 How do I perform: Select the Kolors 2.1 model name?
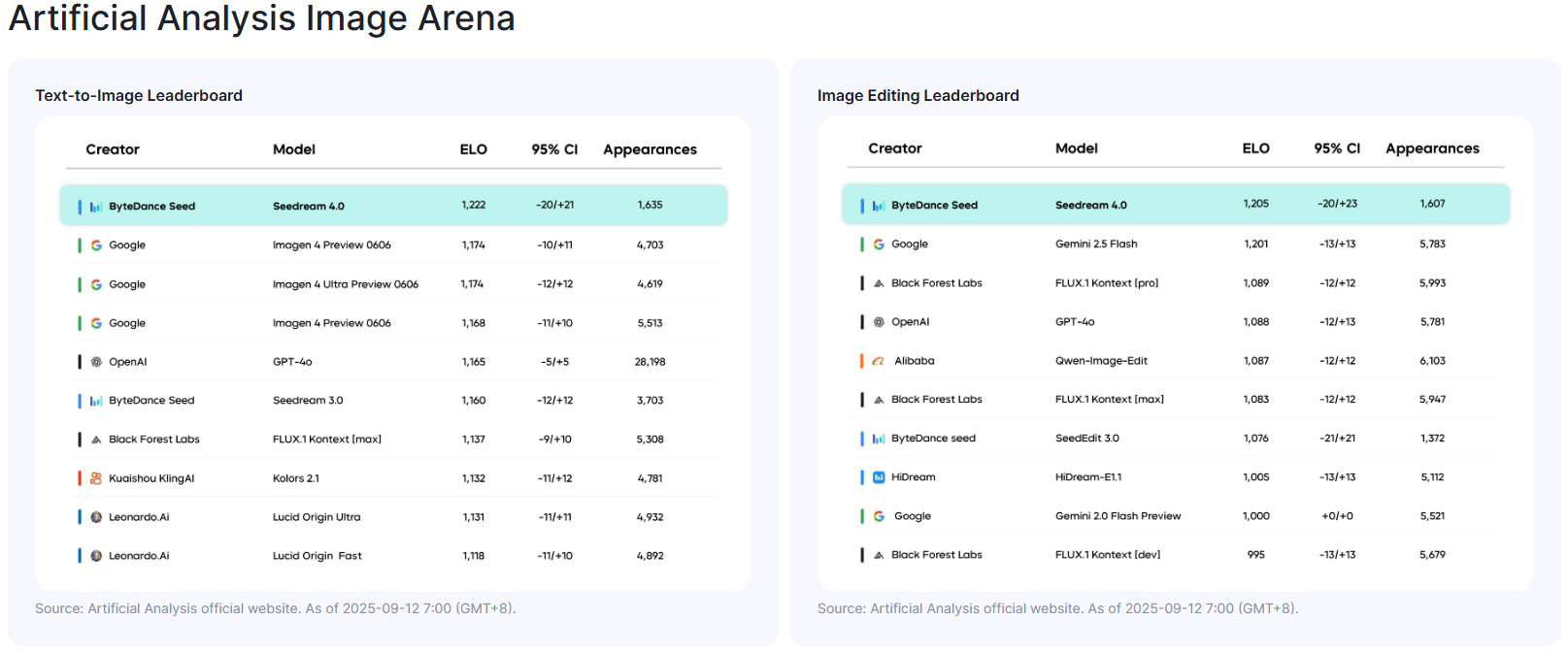(x=296, y=478)
